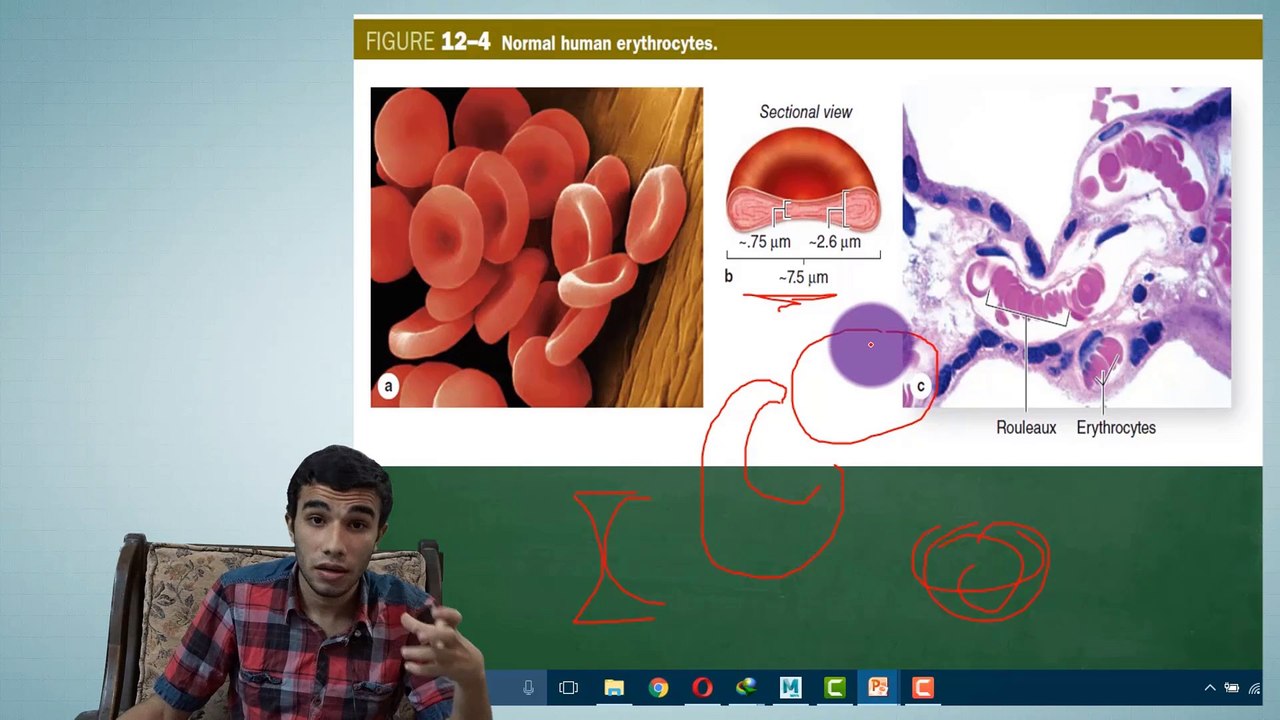This screenshot has height=720, width=1280.
Task: Open File Explorer from the taskbar
Action: [614, 688]
